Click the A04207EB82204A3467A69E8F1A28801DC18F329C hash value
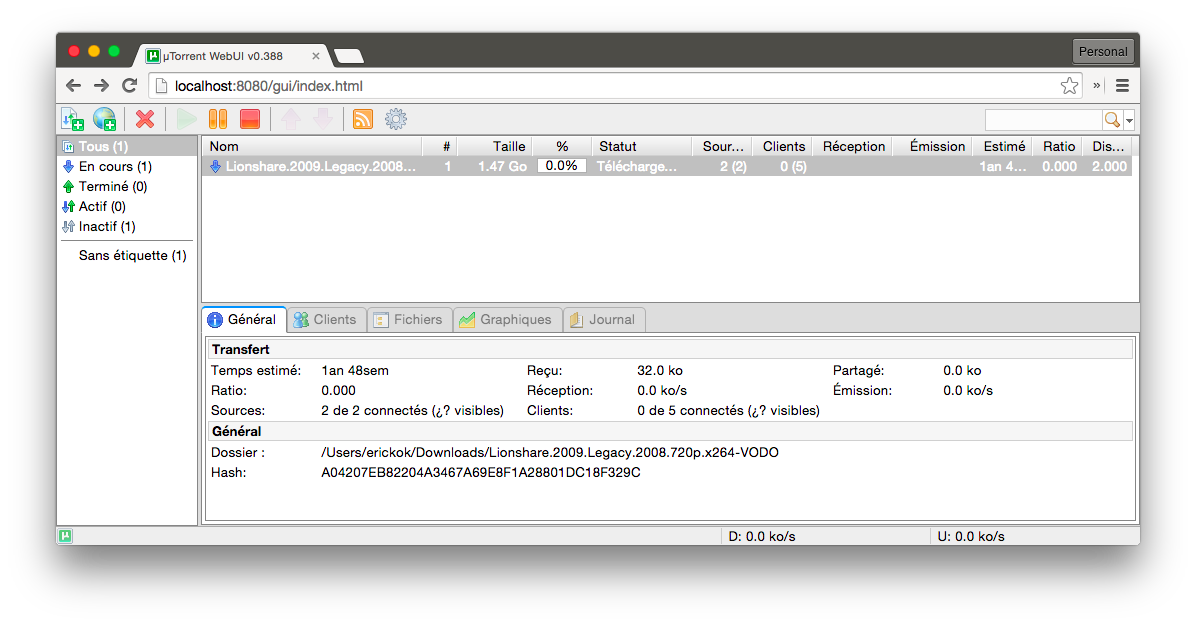Screen dimensions: 1196x625 coord(481,472)
